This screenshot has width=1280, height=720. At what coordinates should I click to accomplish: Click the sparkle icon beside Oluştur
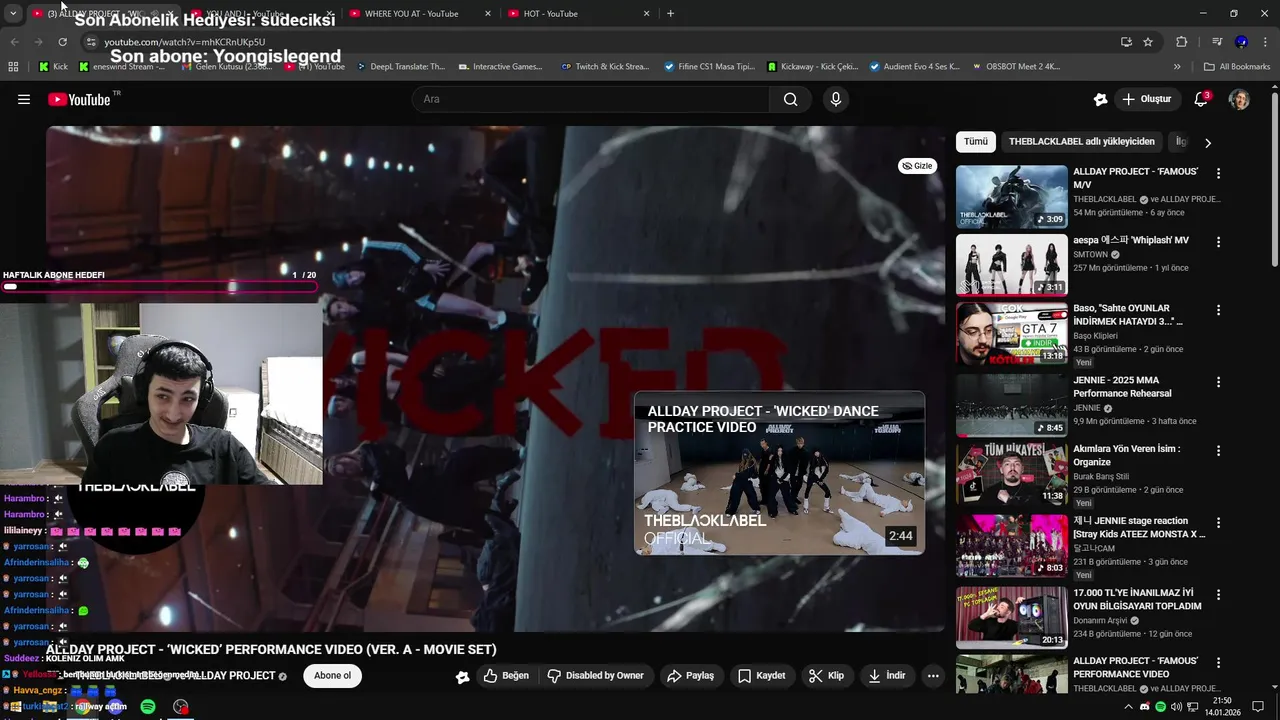(x=1100, y=99)
